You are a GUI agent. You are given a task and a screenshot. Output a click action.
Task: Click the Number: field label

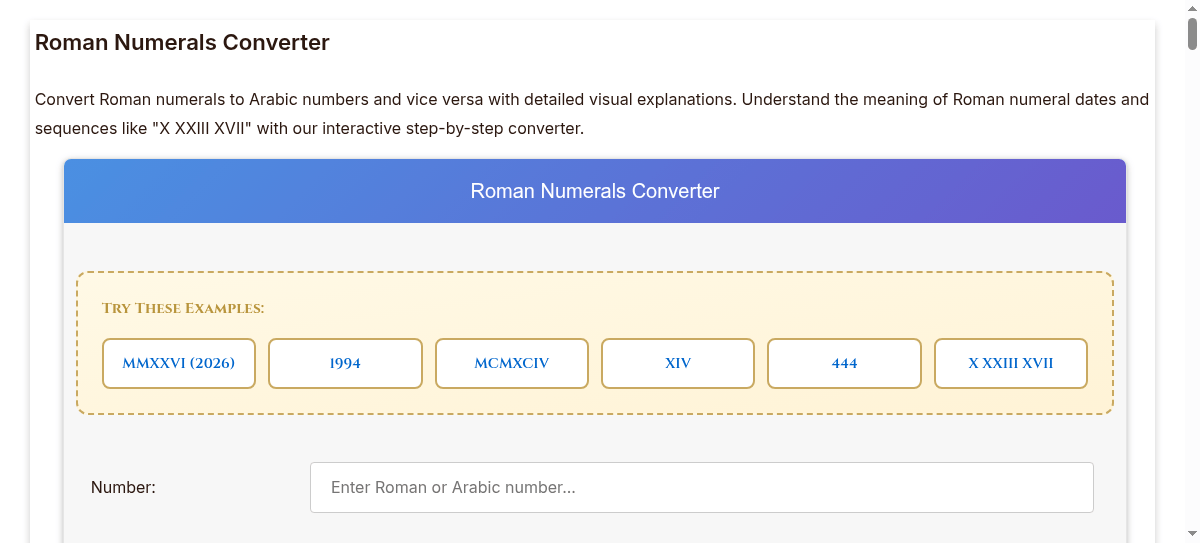123,487
